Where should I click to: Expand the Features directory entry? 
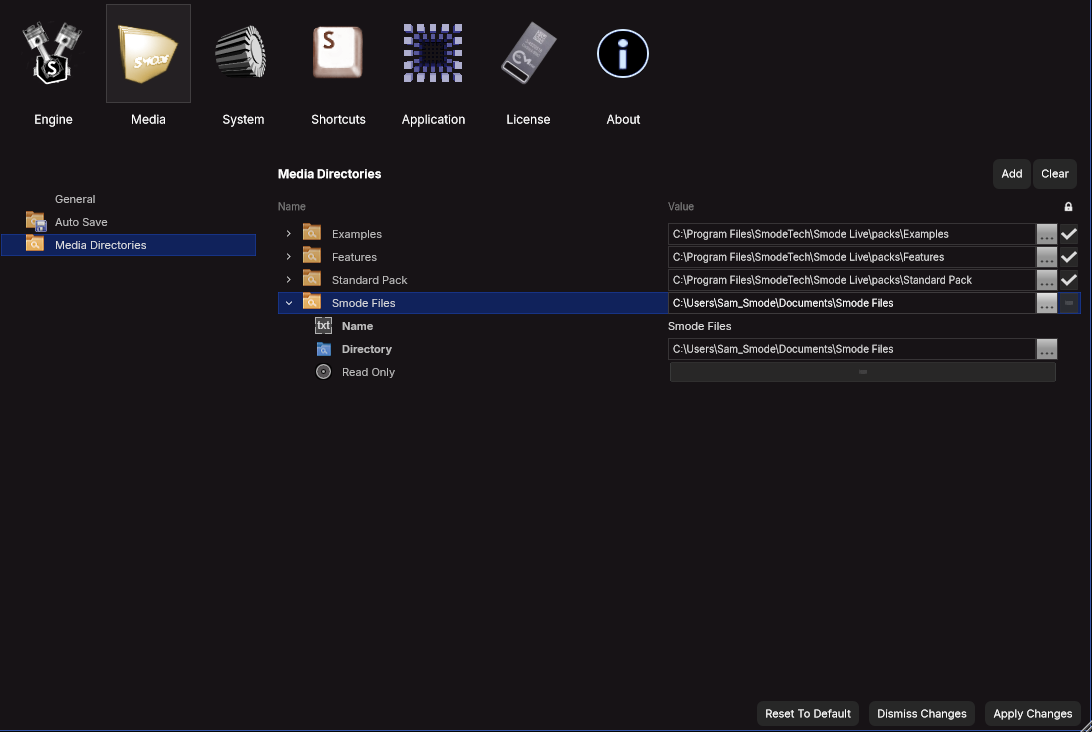click(x=288, y=256)
